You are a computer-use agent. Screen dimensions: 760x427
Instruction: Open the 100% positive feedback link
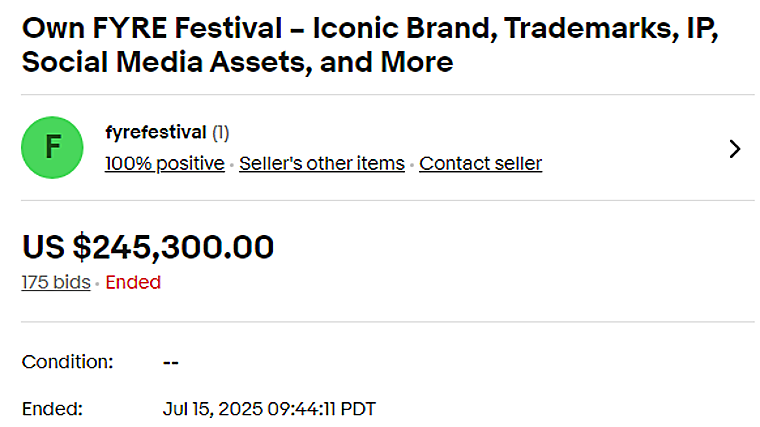(x=164, y=163)
